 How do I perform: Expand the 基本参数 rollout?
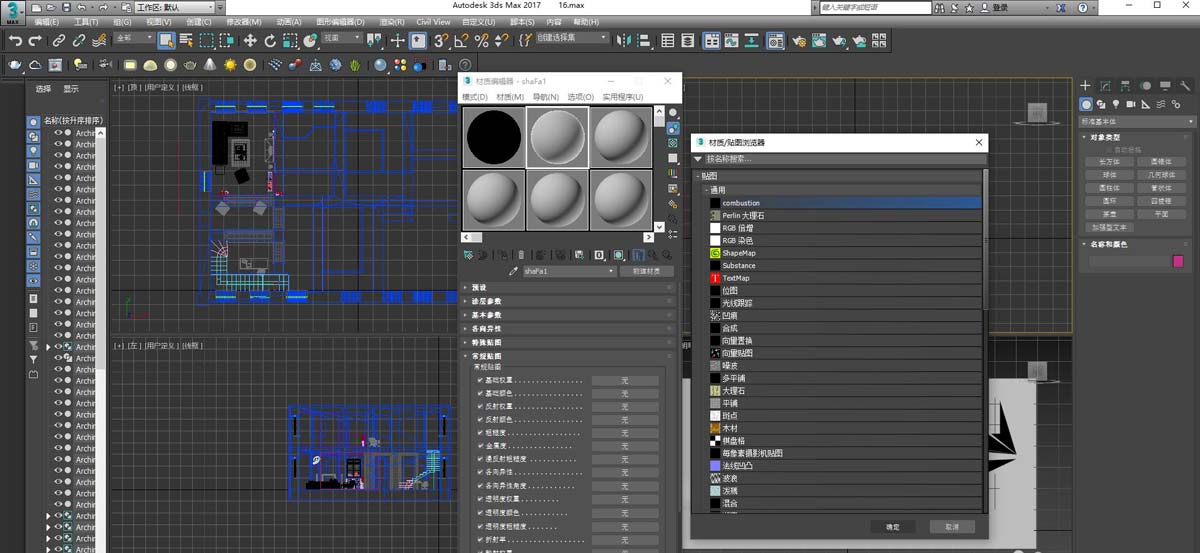pyautogui.click(x=487, y=314)
